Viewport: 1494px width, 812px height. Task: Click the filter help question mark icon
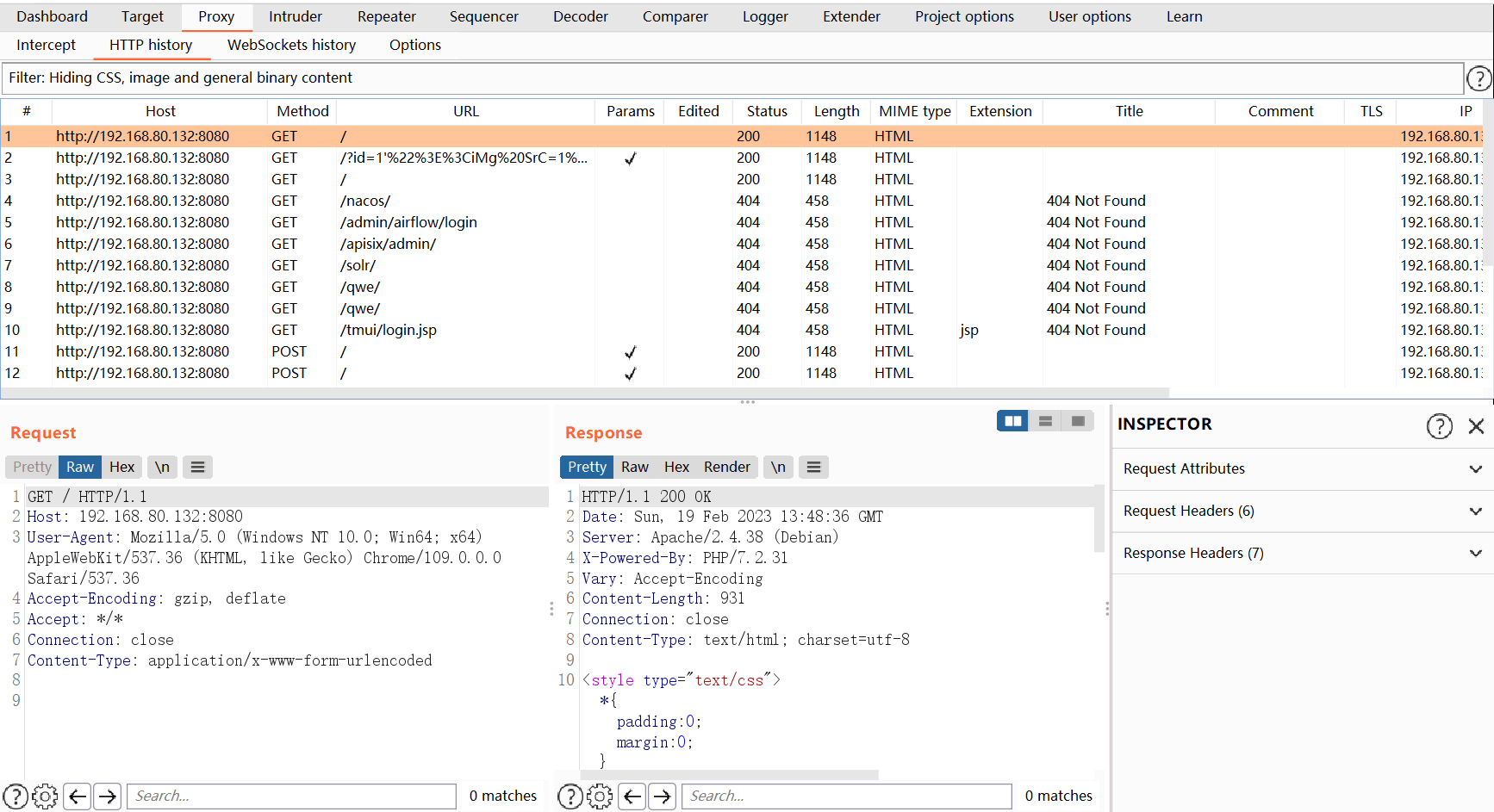point(1478,78)
